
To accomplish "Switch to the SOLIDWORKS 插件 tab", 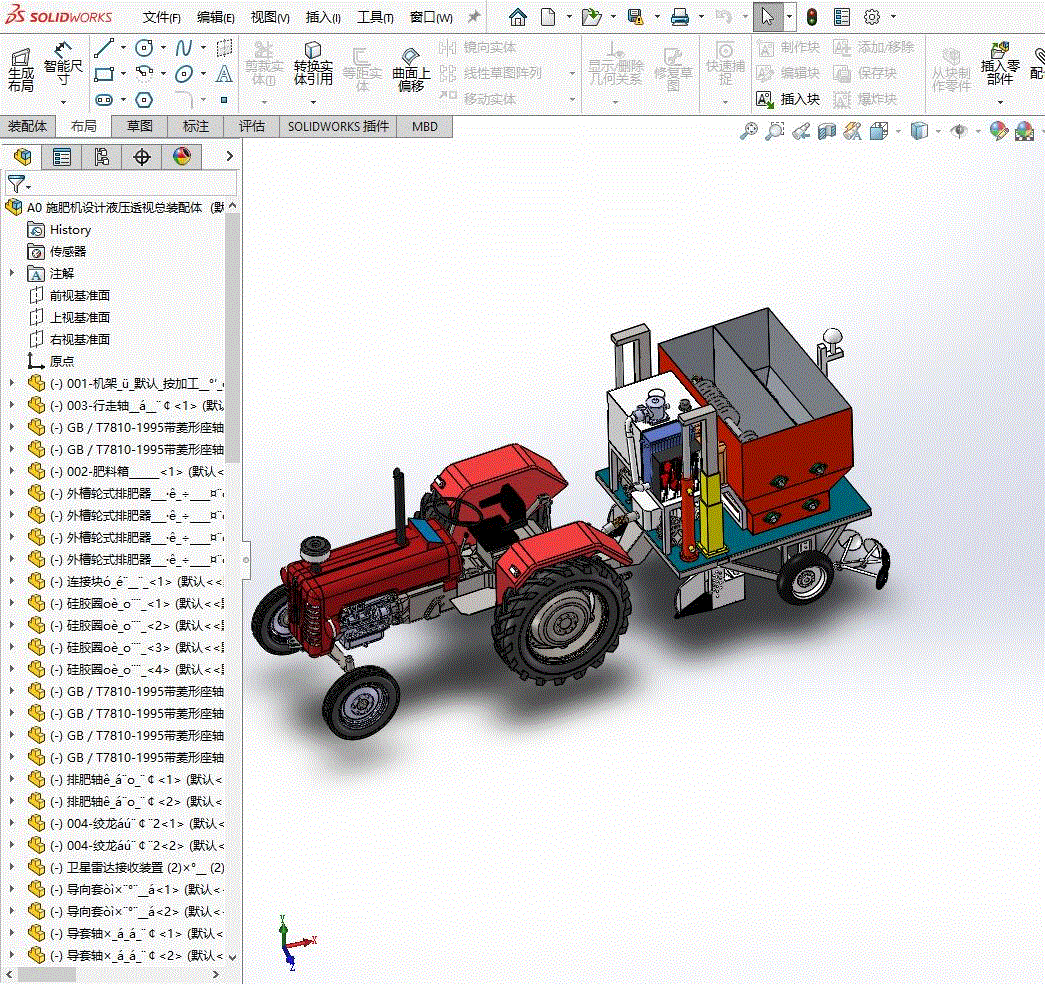I will (x=338, y=126).
